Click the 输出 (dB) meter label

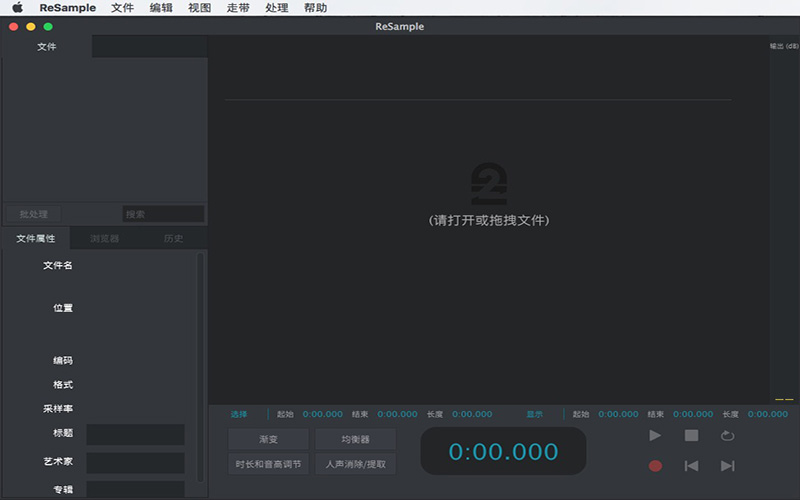pos(784,46)
